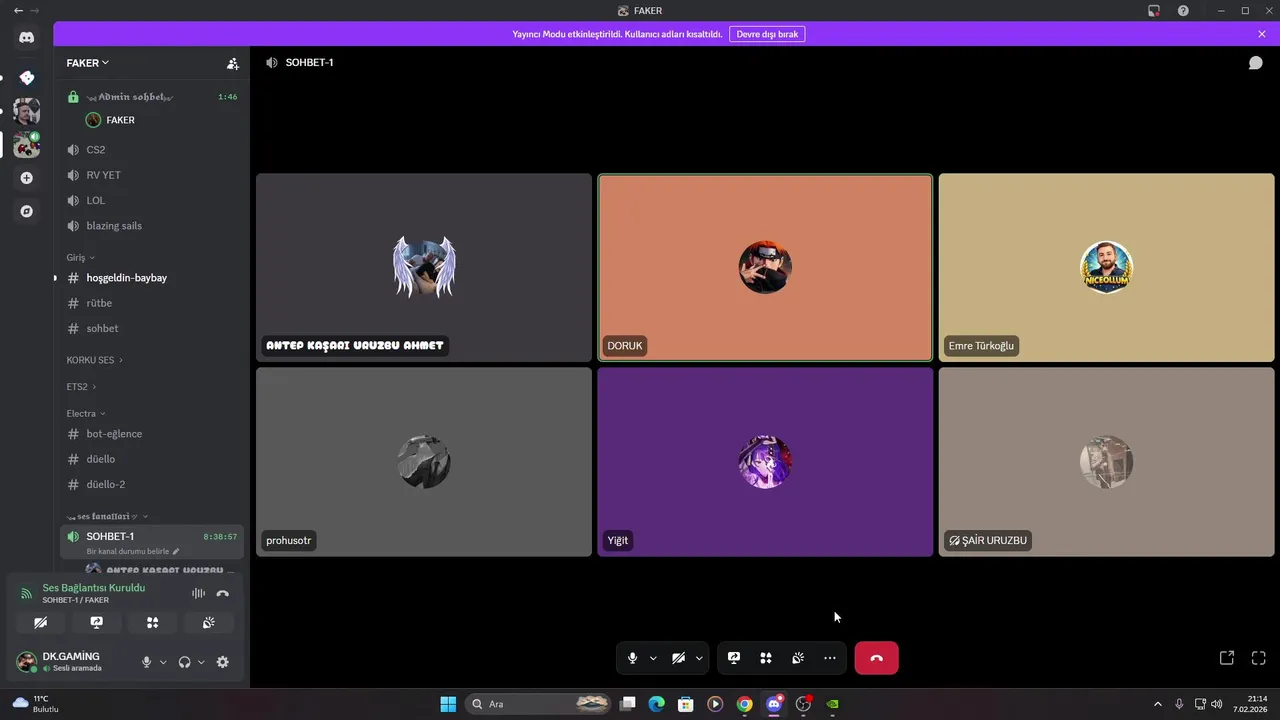Open the help question mark icon

(1183, 11)
